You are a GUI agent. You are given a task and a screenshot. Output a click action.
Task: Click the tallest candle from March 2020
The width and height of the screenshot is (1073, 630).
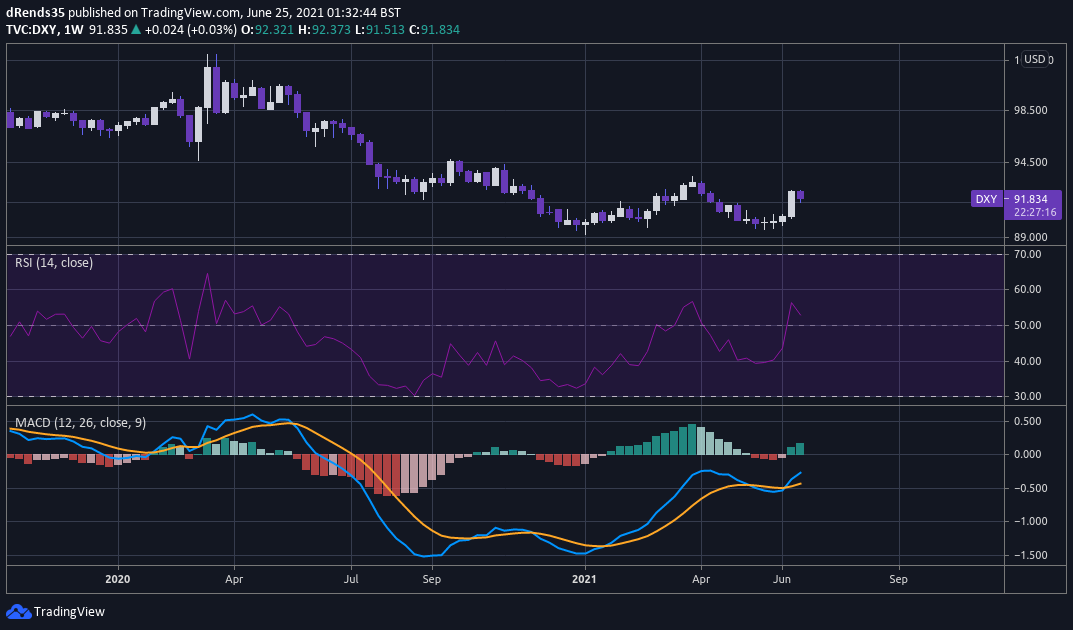[x=208, y=88]
